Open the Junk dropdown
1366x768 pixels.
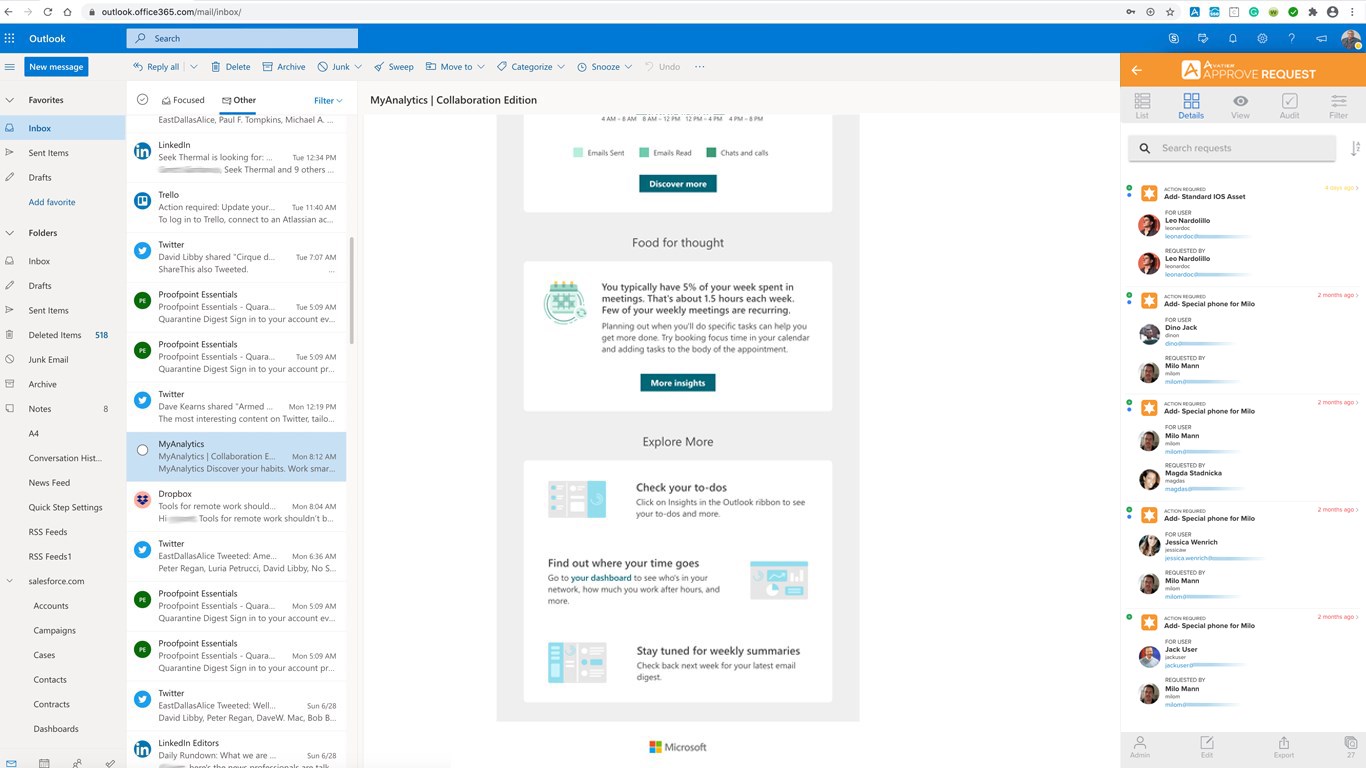click(x=340, y=67)
